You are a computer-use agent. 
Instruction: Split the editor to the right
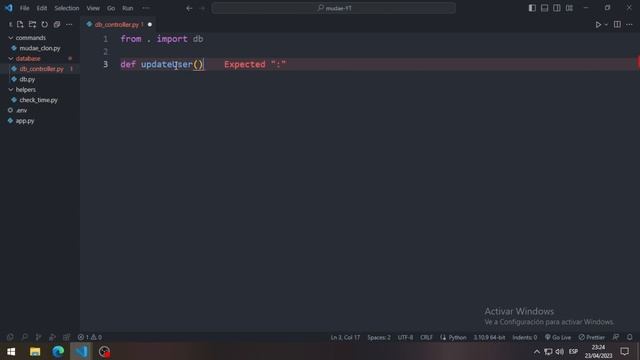(617, 24)
